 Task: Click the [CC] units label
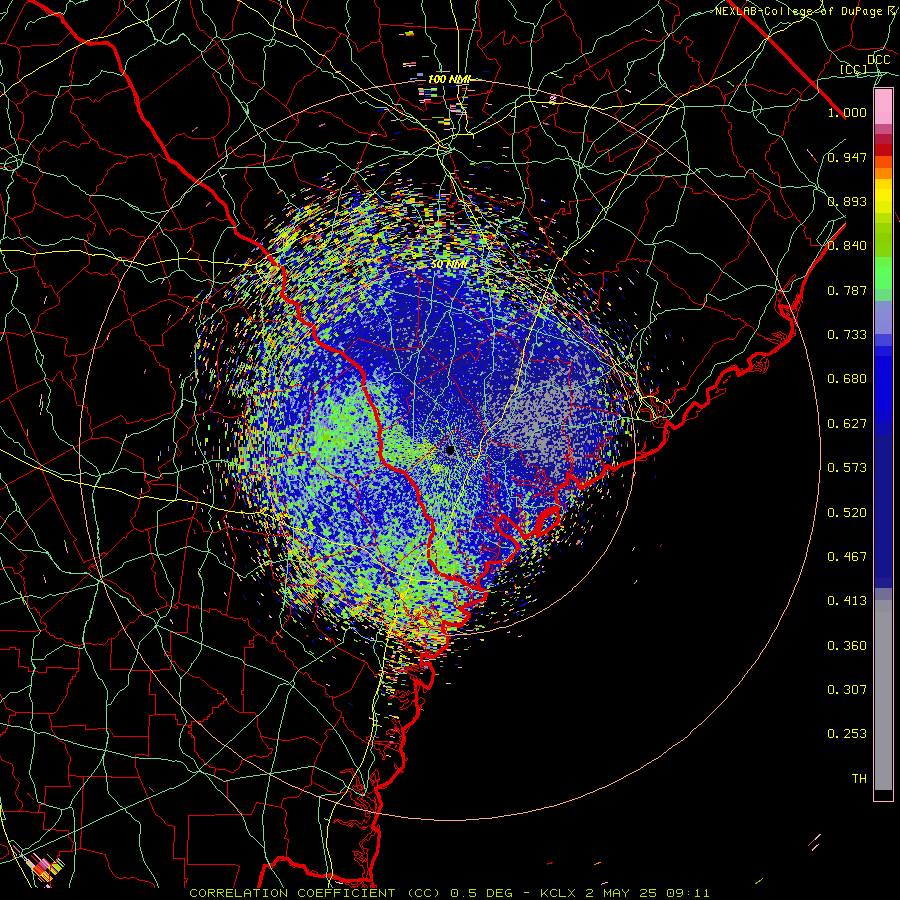point(854,69)
